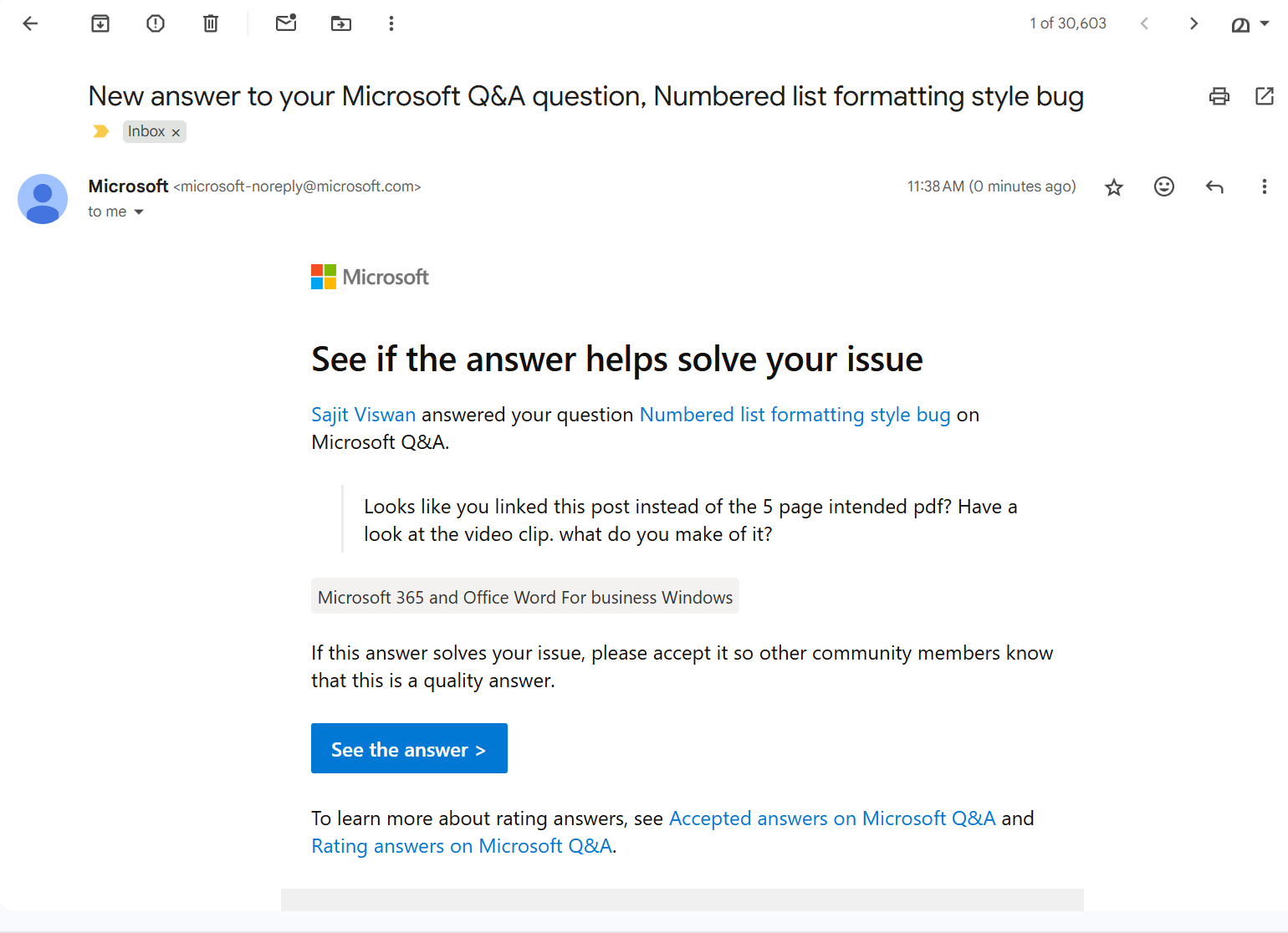Add an emoji reaction to the message
The width and height of the screenshot is (1288, 933).
pyautogui.click(x=1163, y=186)
